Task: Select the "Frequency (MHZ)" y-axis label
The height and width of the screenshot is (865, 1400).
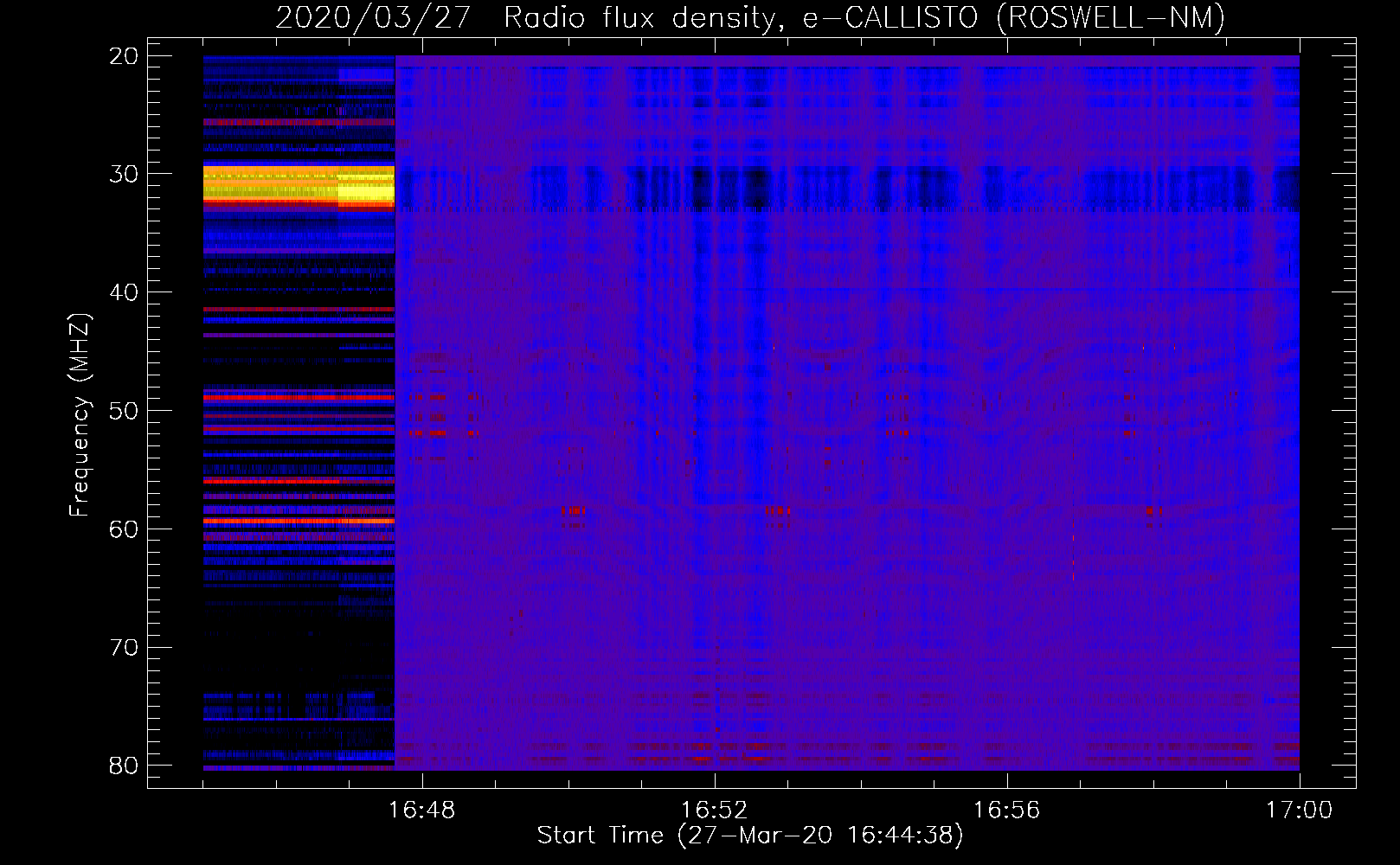Action: click(x=80, y=414)
